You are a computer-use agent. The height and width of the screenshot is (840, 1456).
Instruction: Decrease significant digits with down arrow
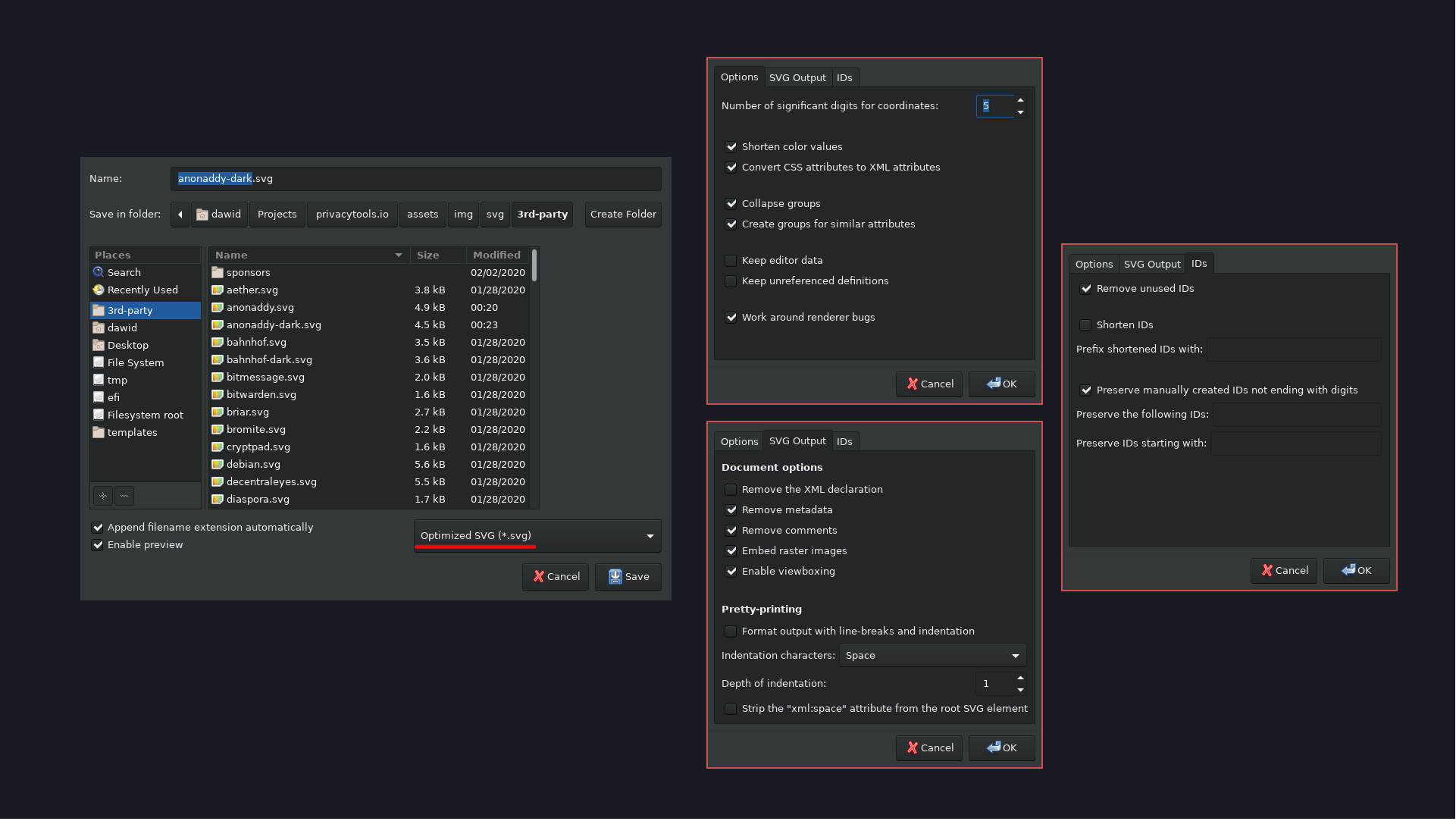[x=1020, y=112]
